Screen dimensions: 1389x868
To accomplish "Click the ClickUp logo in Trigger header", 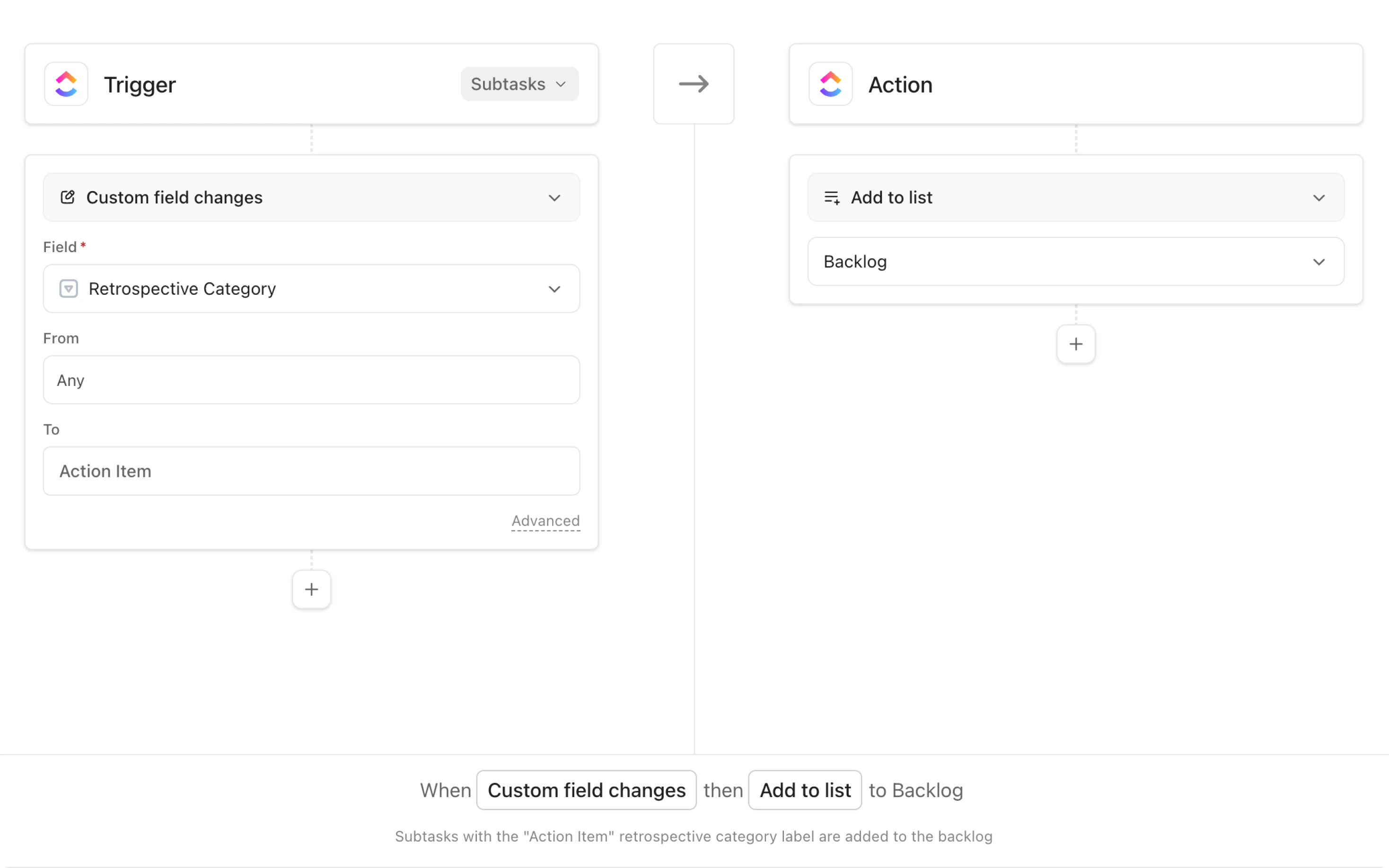I will click(x=66, y=84).
